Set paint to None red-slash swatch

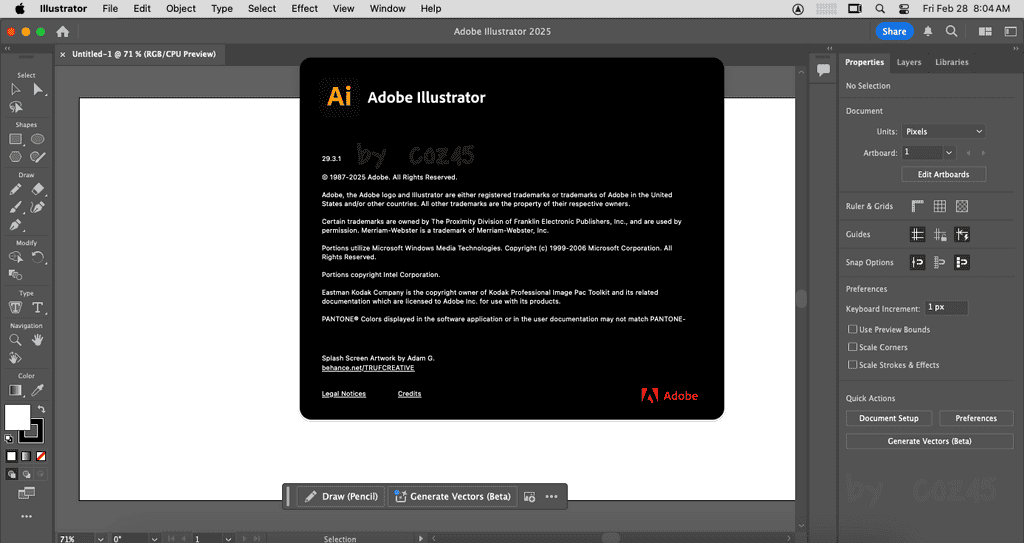click(41, 456)
